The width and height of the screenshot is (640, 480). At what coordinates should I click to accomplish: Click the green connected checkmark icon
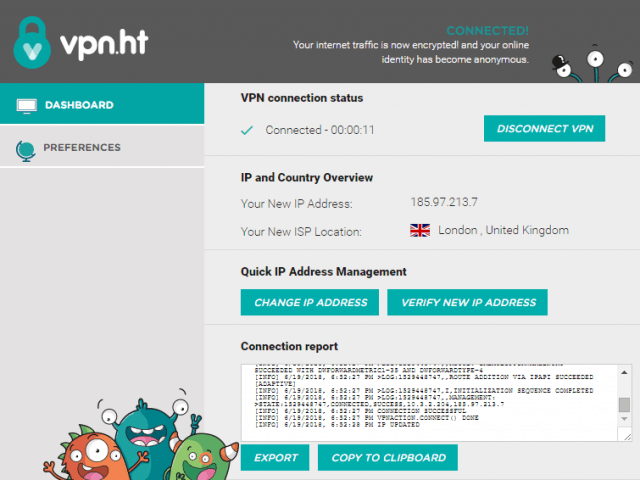pos(247,130)
